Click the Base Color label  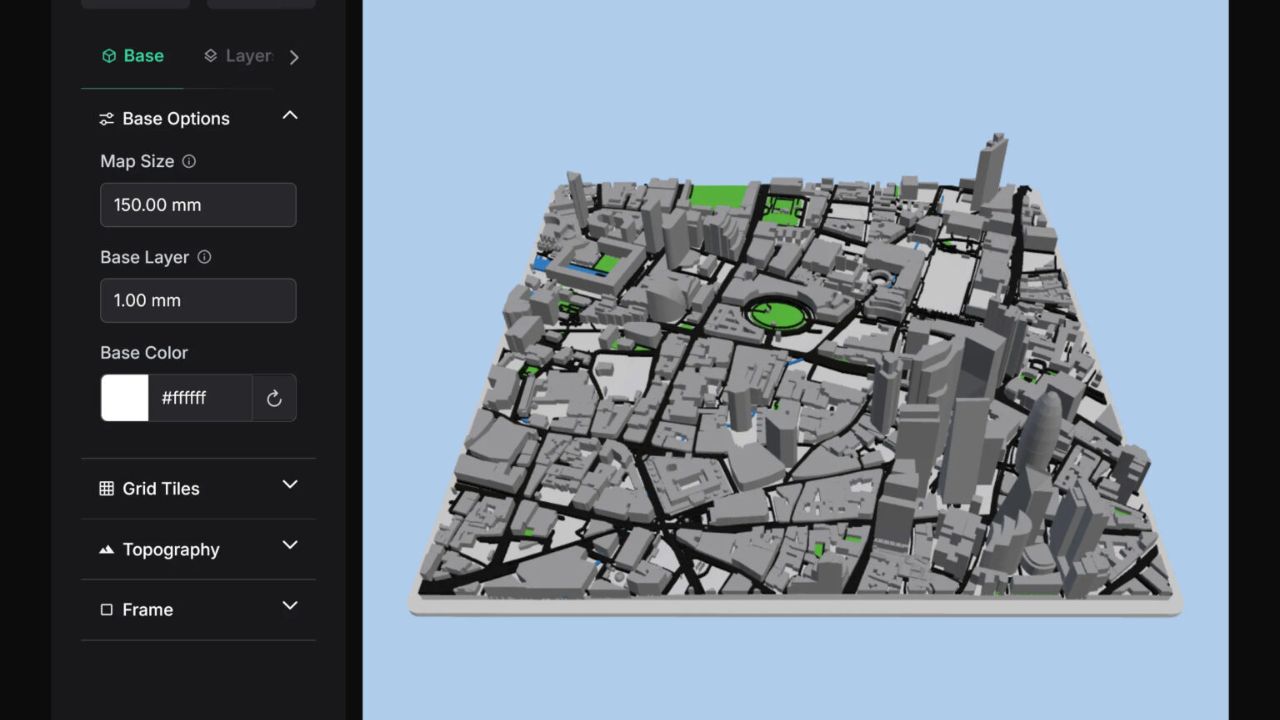point(144,353)
